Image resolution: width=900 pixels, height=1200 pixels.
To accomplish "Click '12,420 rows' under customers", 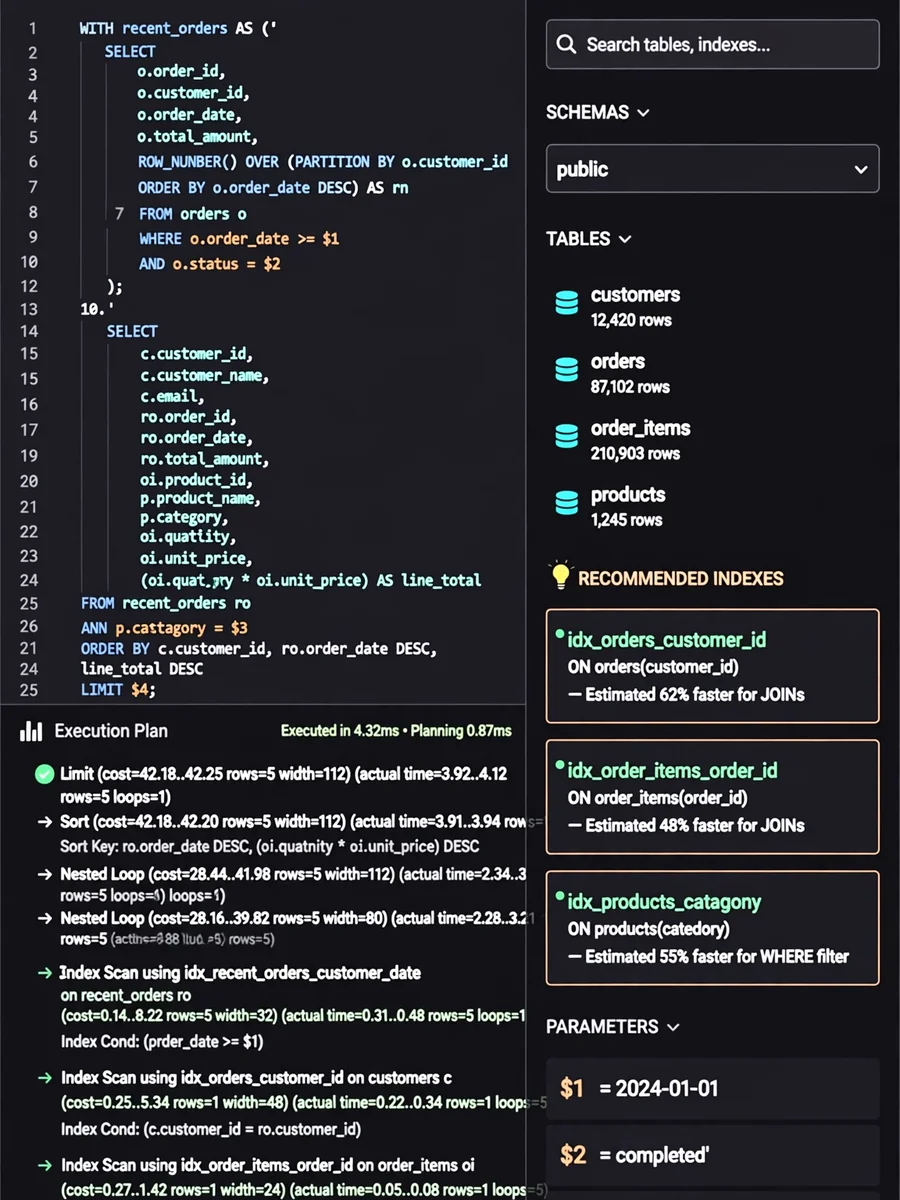I will tap(631, 320).
